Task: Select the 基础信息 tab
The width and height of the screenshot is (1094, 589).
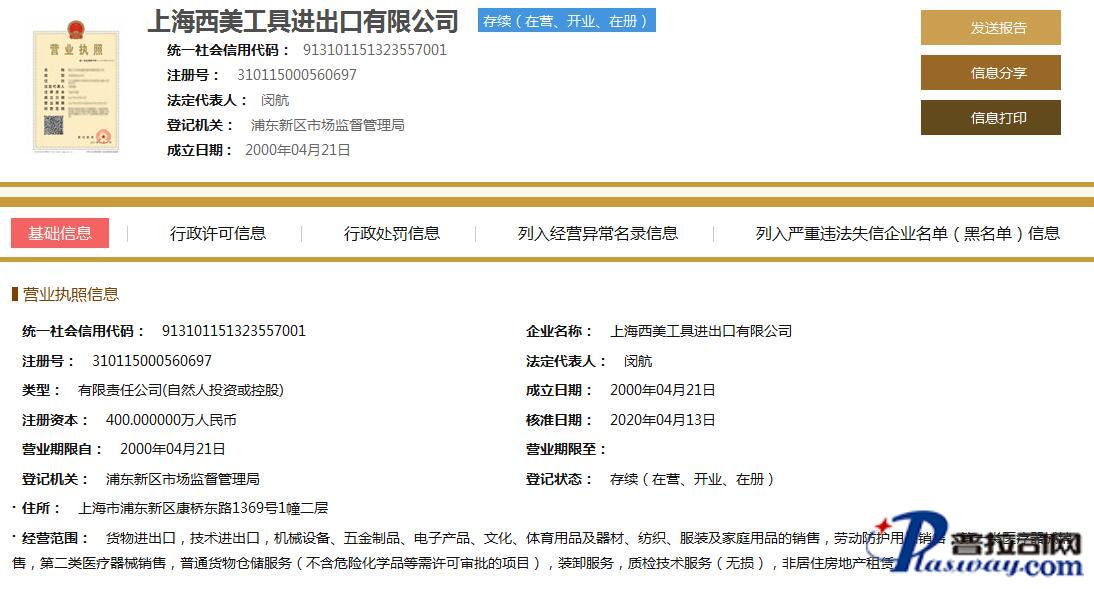Action: pyautogui.click(x=60, y=233)
